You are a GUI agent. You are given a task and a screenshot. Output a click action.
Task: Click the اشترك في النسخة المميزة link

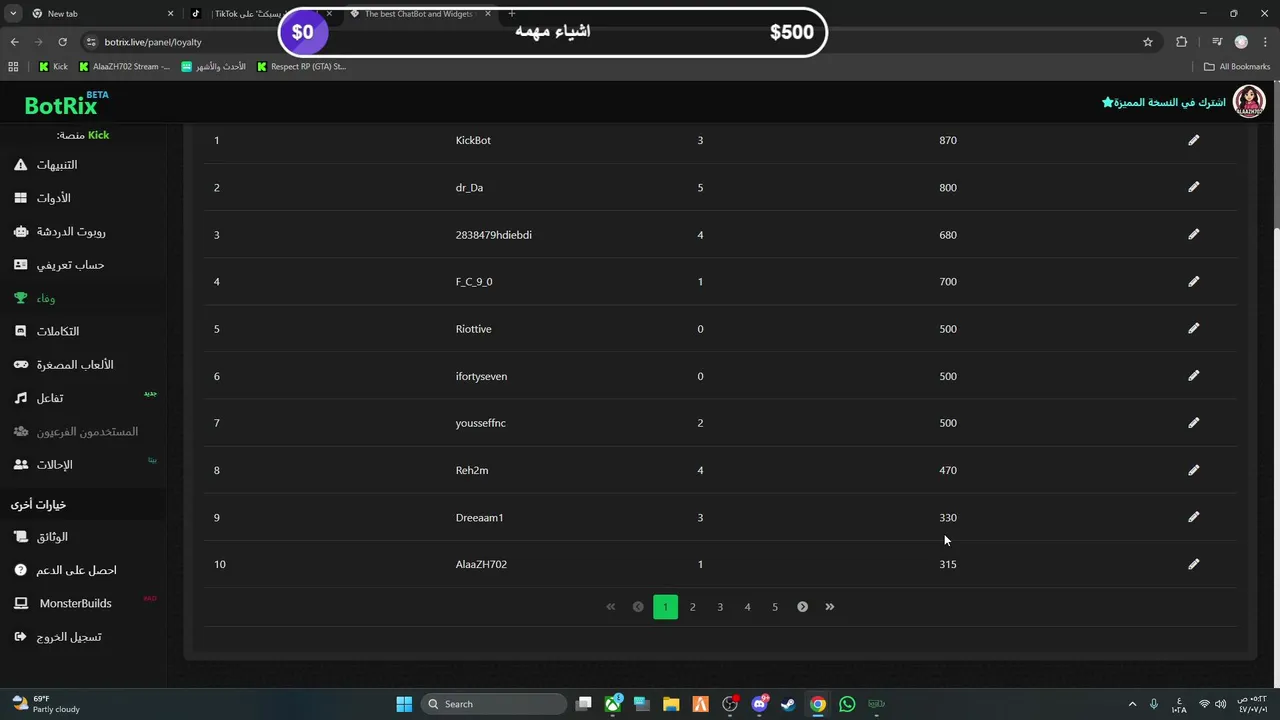1163,103
